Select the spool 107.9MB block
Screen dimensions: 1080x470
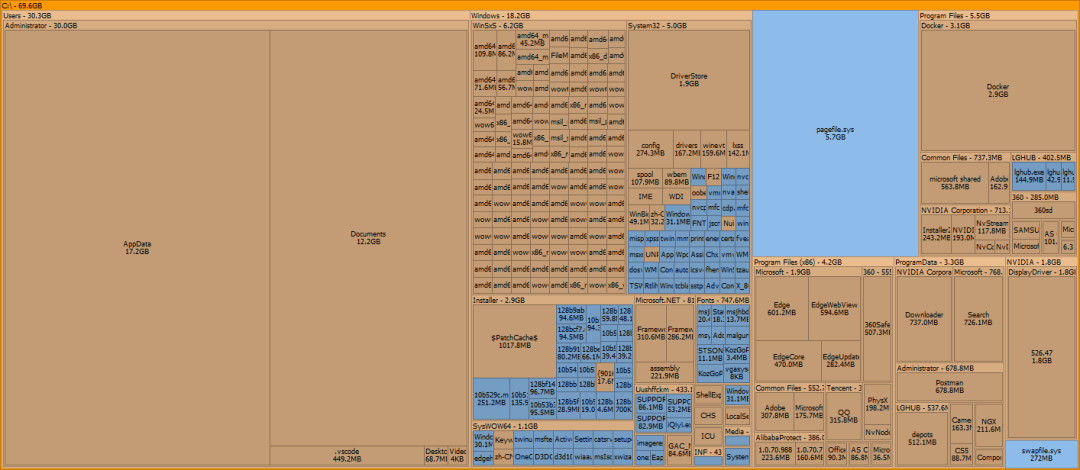click(645, 178)
